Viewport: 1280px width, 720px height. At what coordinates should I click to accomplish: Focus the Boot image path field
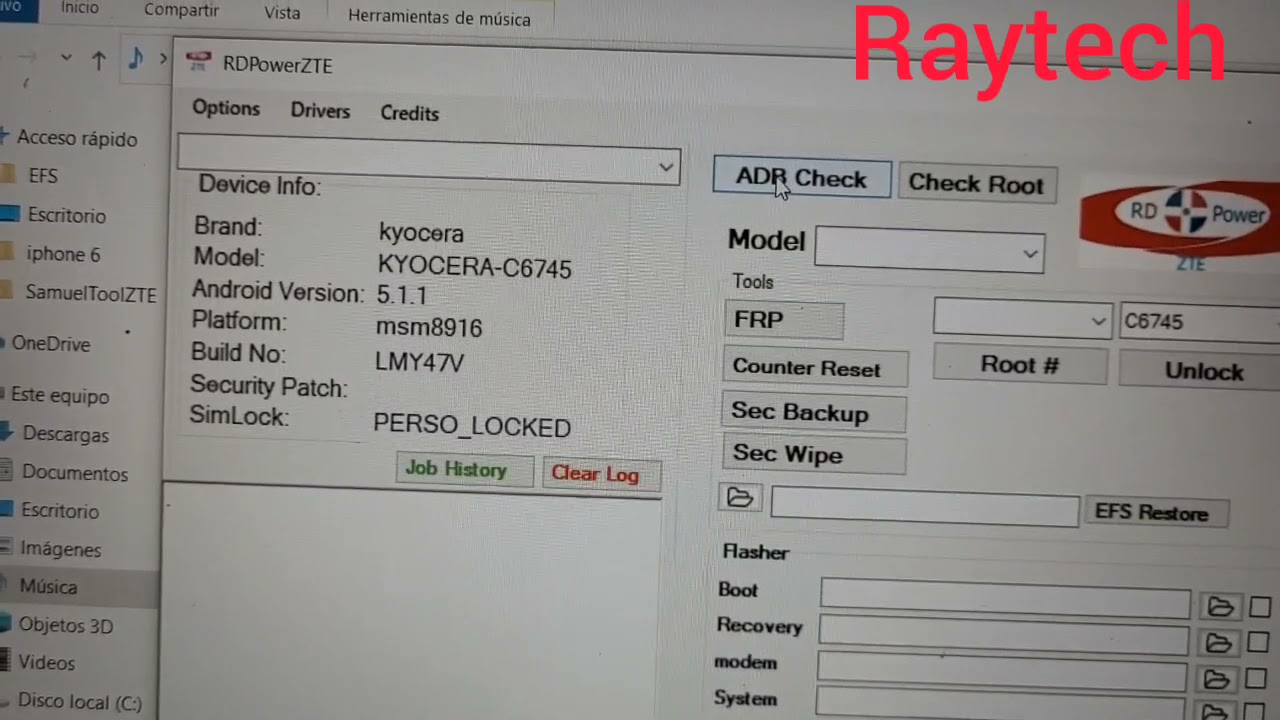[1005, 597]
